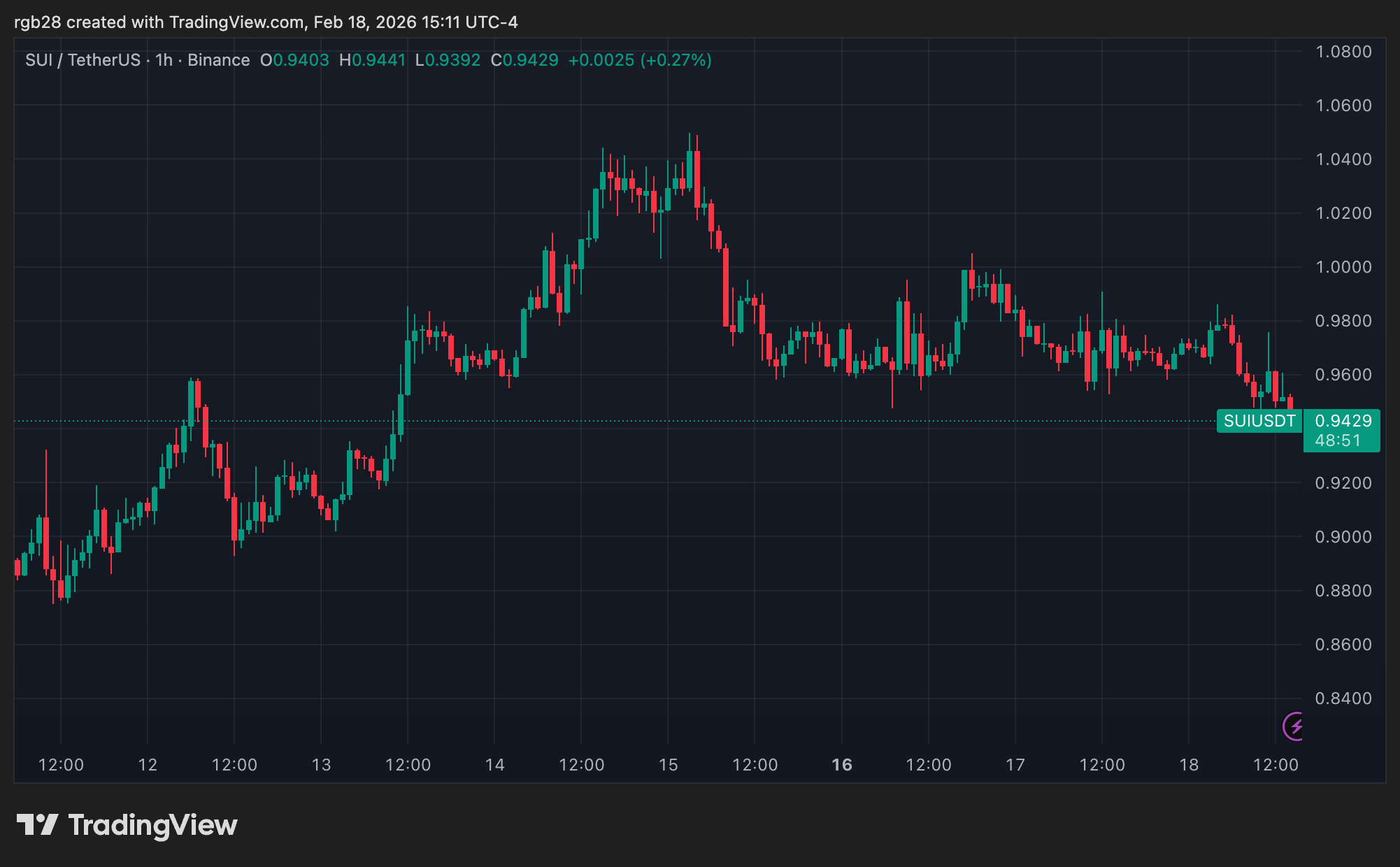Click the SUIUSDT price label tag
This screenshot has height=867, width=1400.
click(x=1259, y=421)
